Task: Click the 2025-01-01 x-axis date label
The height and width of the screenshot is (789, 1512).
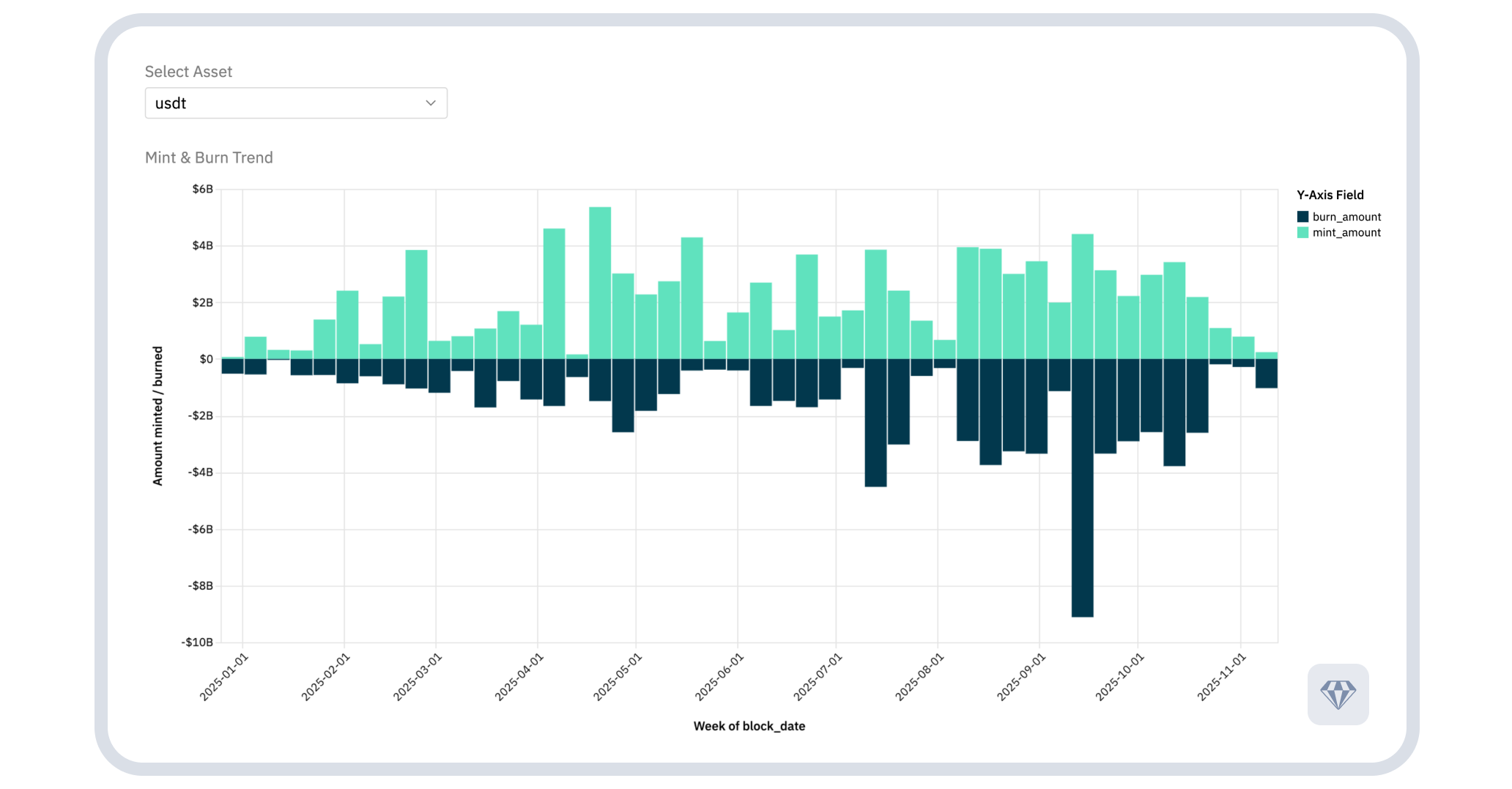Action: pos(225,677)
